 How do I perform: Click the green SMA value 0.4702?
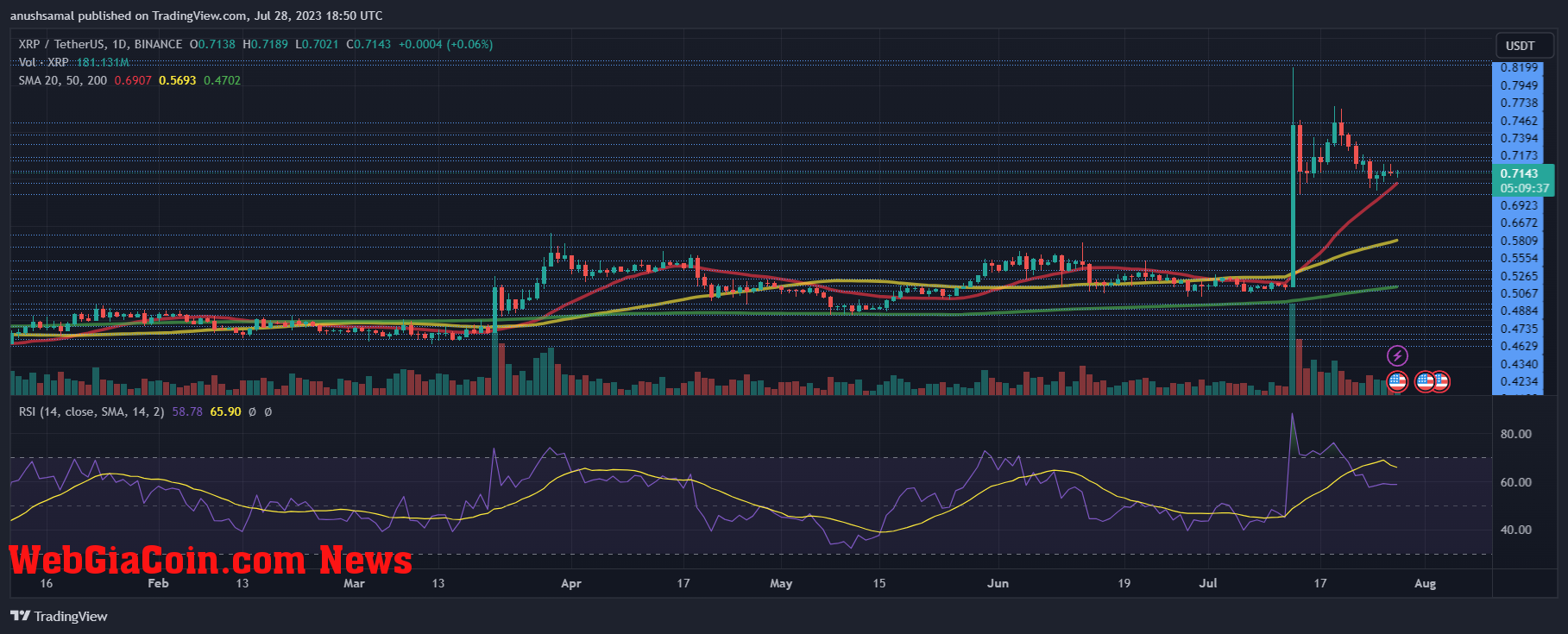pyautogui.click(x=222, y=80)
